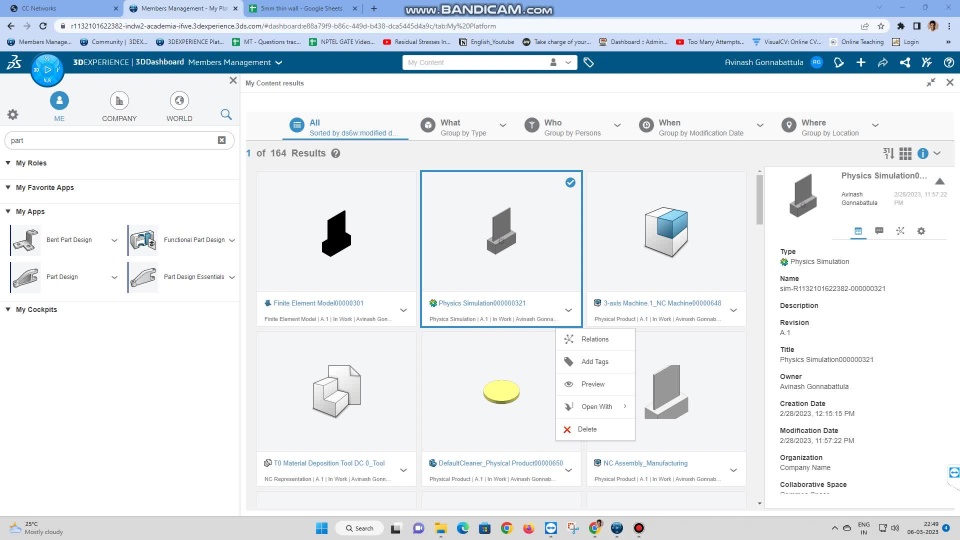Toggle the information panel icon
This screenshot has height=540, width=960.
click(923, 153)
